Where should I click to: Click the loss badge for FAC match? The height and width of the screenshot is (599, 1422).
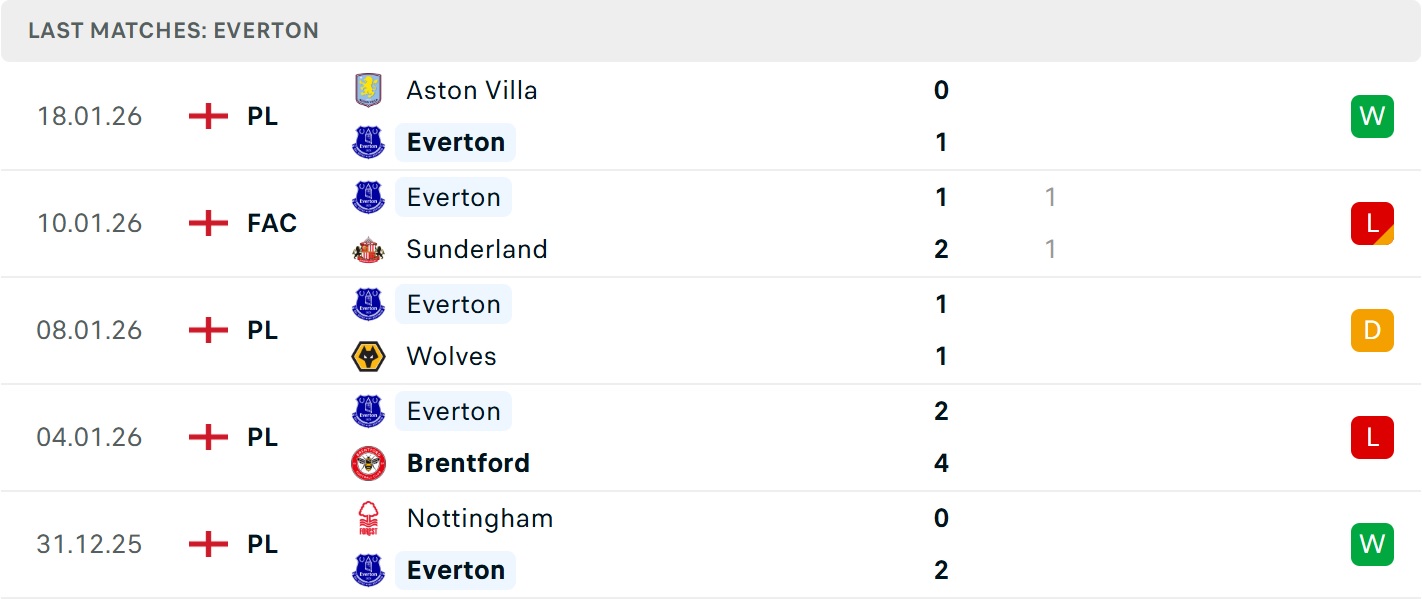pyautogui.click(x=1371, y=223)
